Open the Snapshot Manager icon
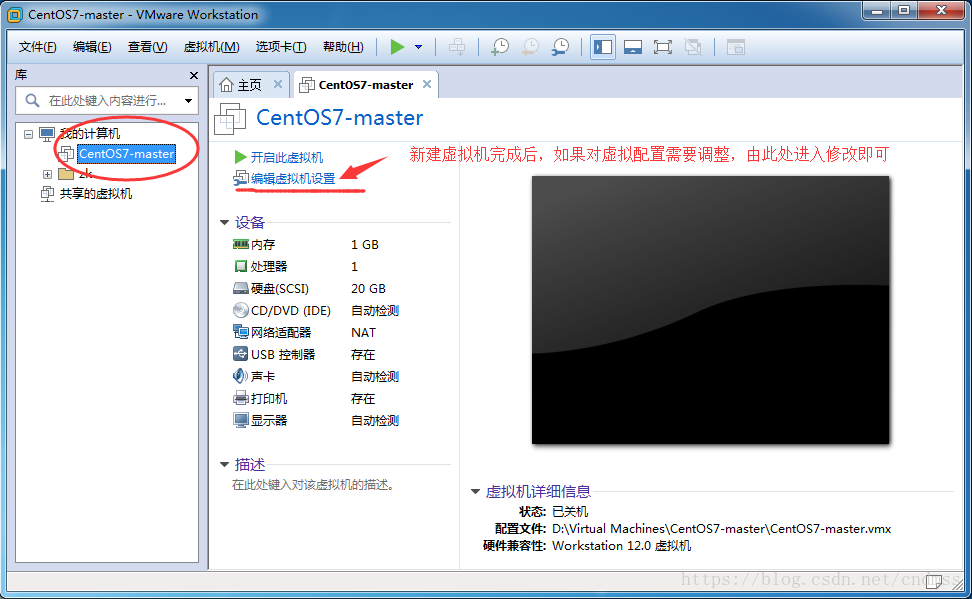The image size is (972, 599). tap(560, 46)
